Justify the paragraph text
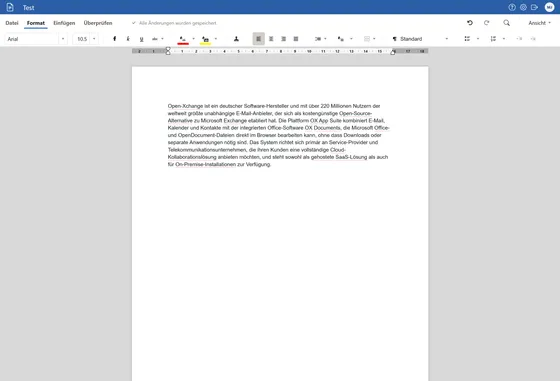Screen dimensions: 560x381 [296, 39]
